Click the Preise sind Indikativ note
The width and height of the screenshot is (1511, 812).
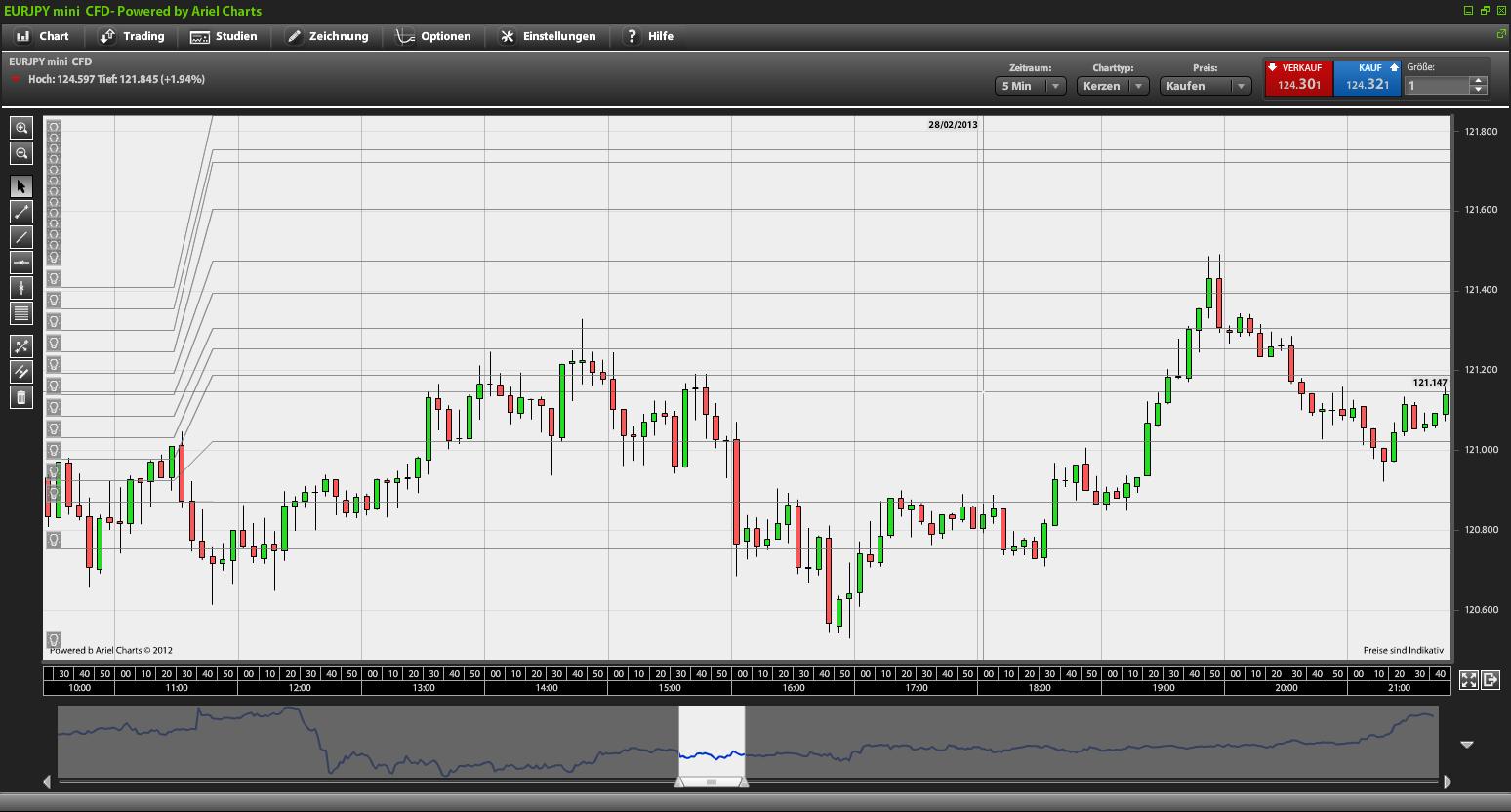(1403, 650)
